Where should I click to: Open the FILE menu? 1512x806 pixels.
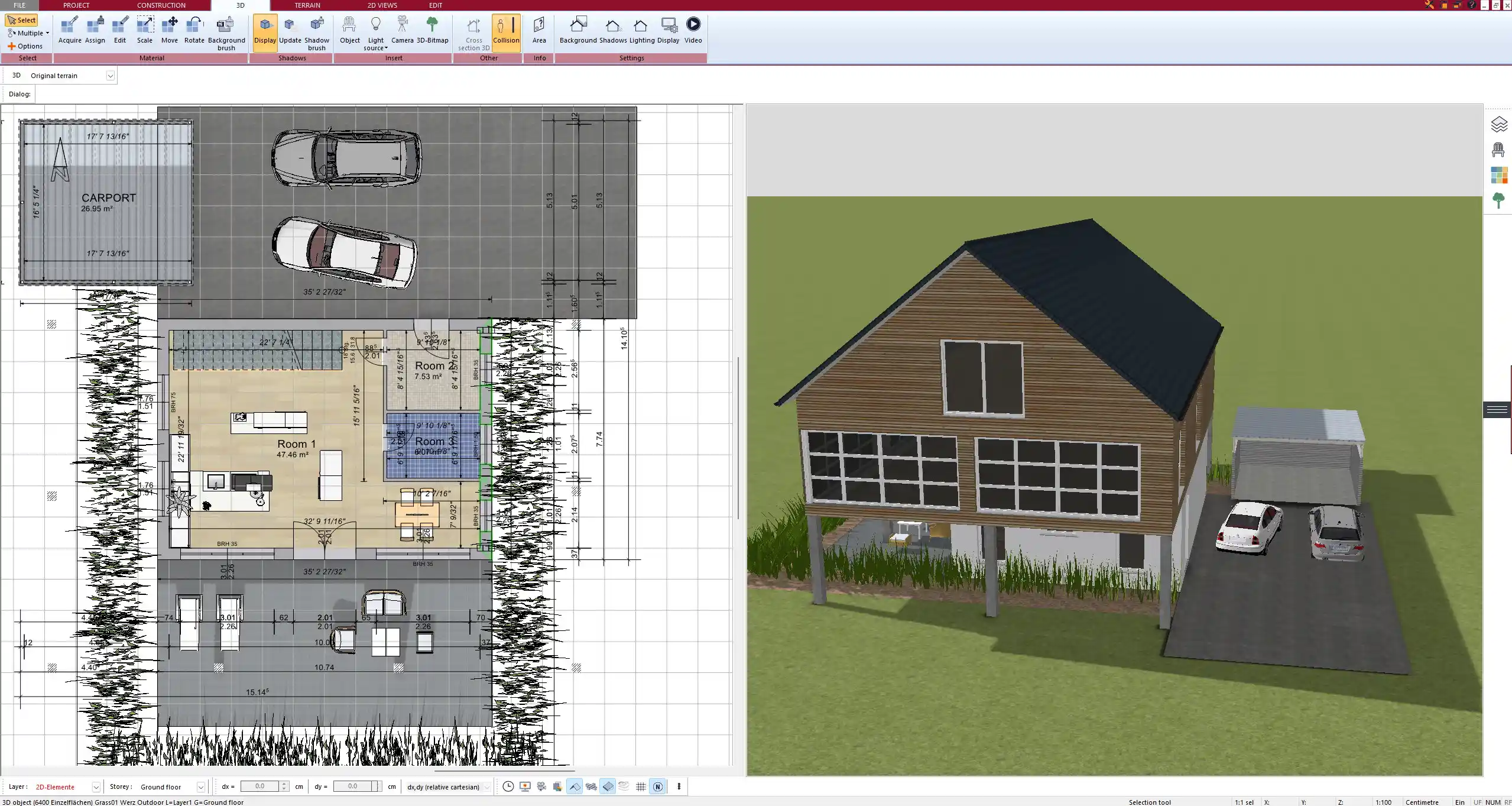20,5
